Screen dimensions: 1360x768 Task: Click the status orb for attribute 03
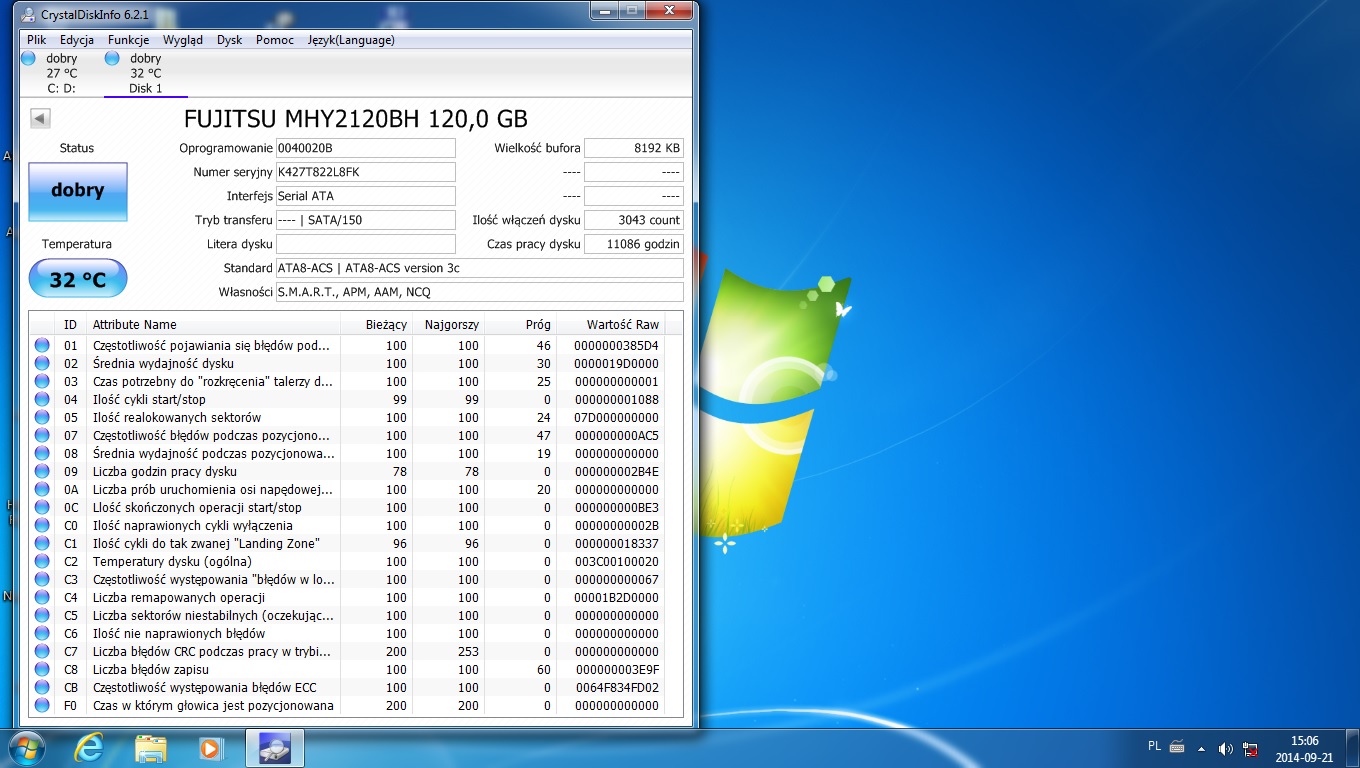pos(42,381)
